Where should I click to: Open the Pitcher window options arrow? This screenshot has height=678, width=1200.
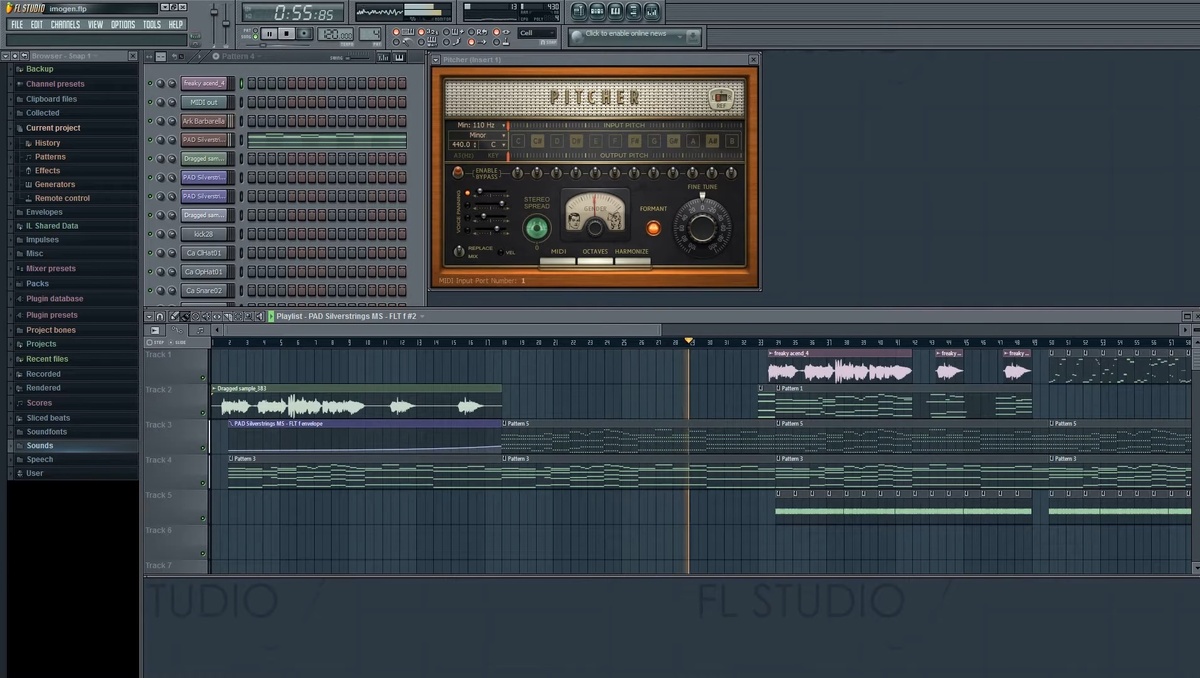coord(436,60)
